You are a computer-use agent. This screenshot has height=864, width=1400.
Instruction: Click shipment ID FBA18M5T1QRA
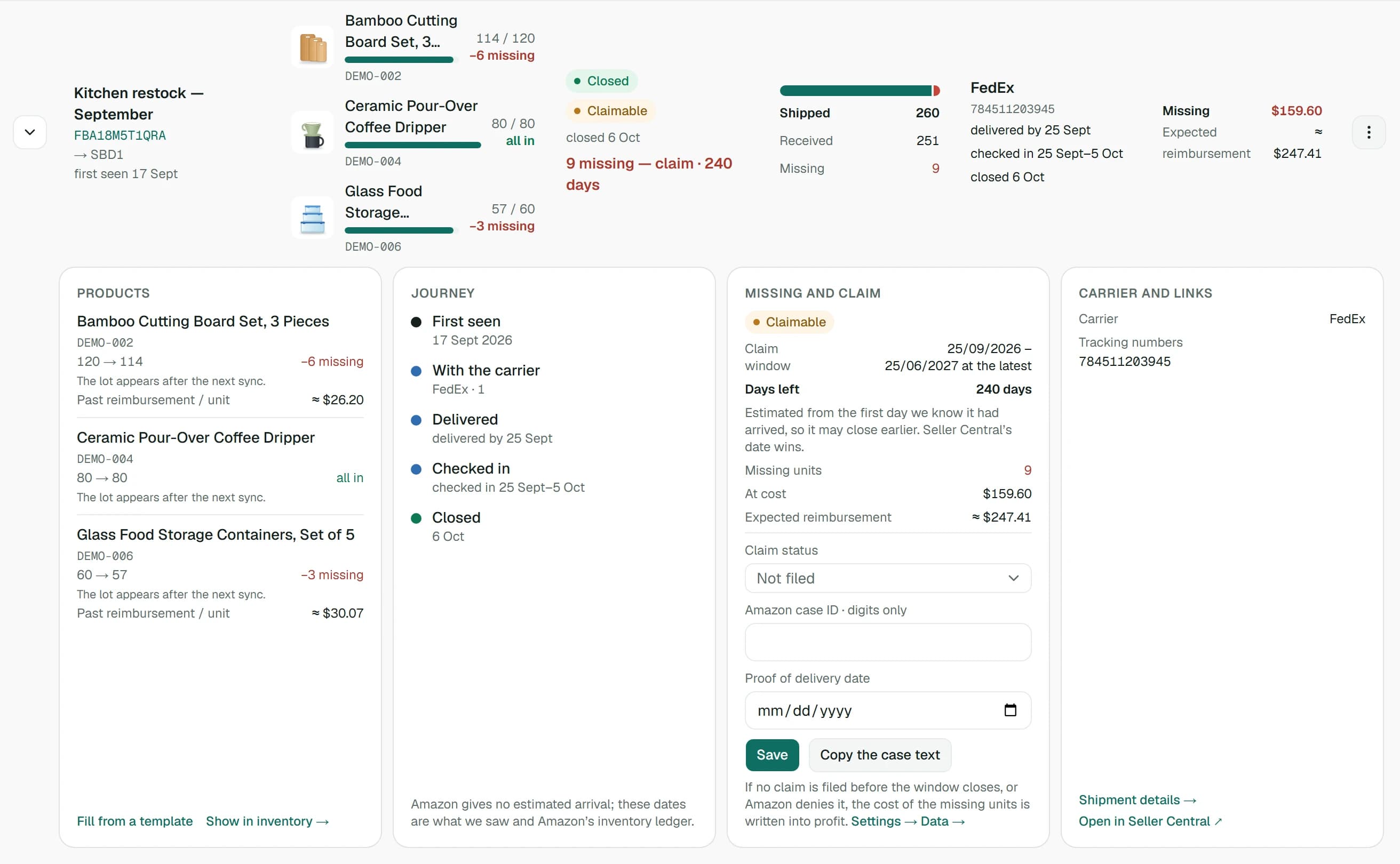point(120,135)
